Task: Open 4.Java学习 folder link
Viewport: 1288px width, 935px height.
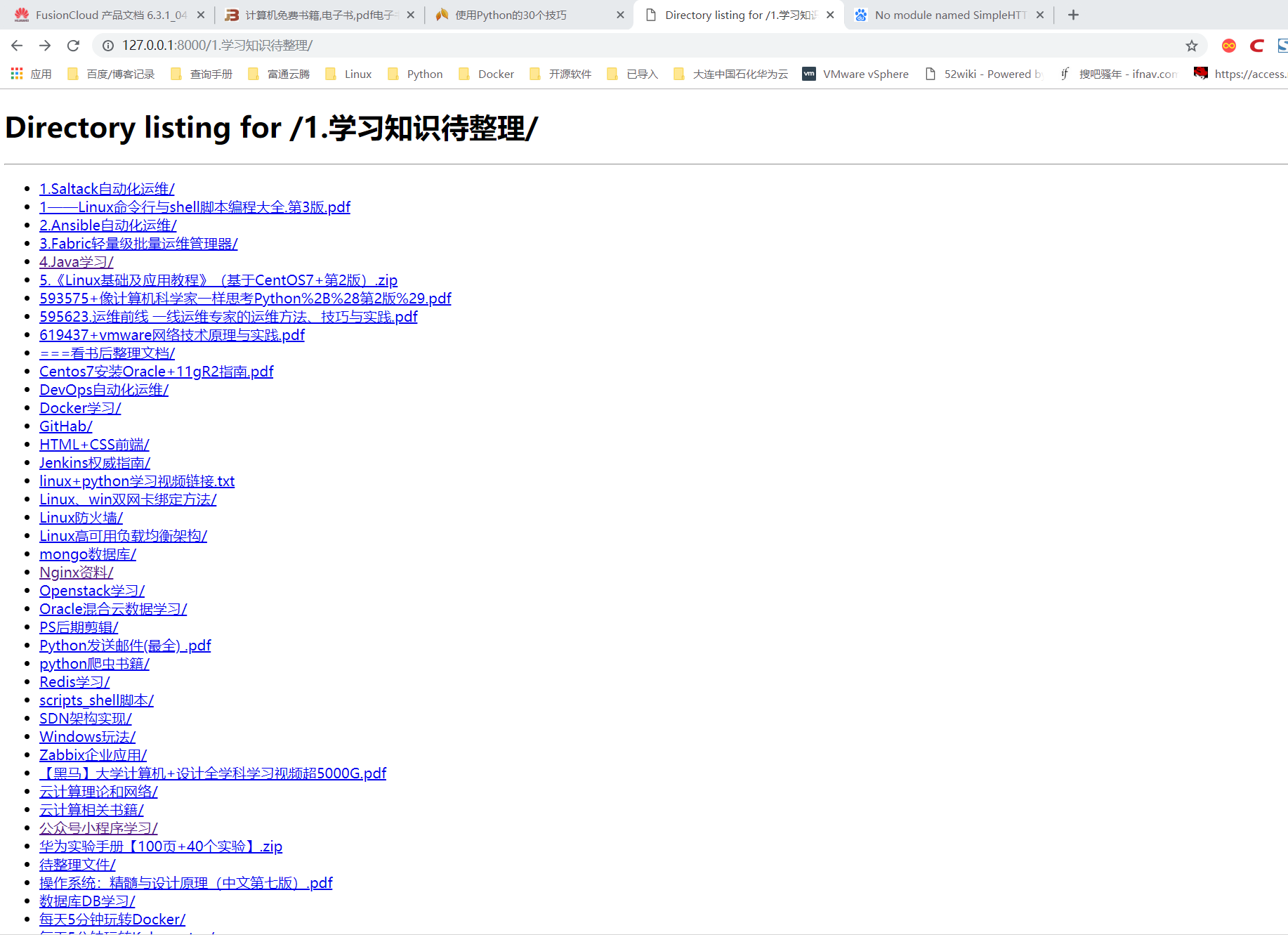Action: (77, 262)
